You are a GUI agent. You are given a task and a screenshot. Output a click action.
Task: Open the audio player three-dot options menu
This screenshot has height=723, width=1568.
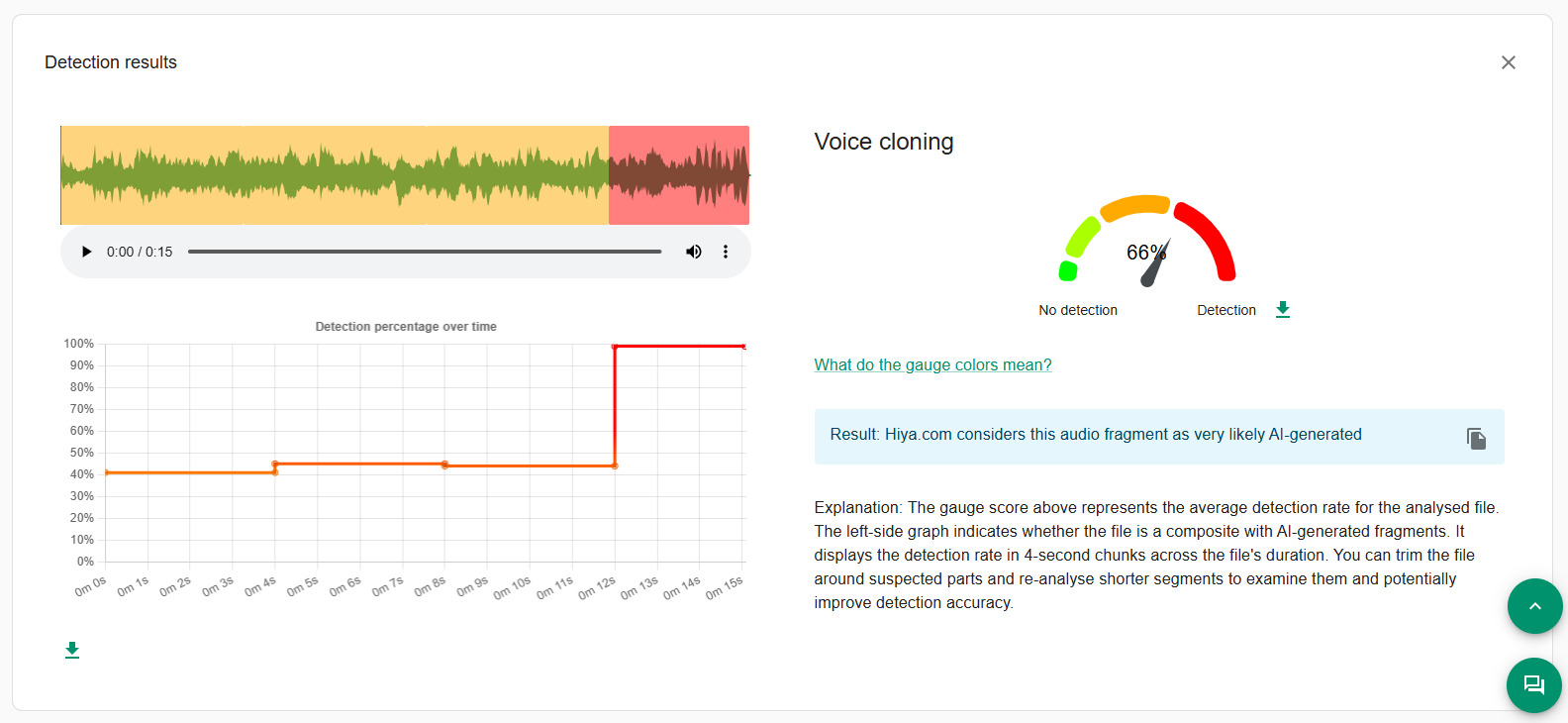coord(726,252)
